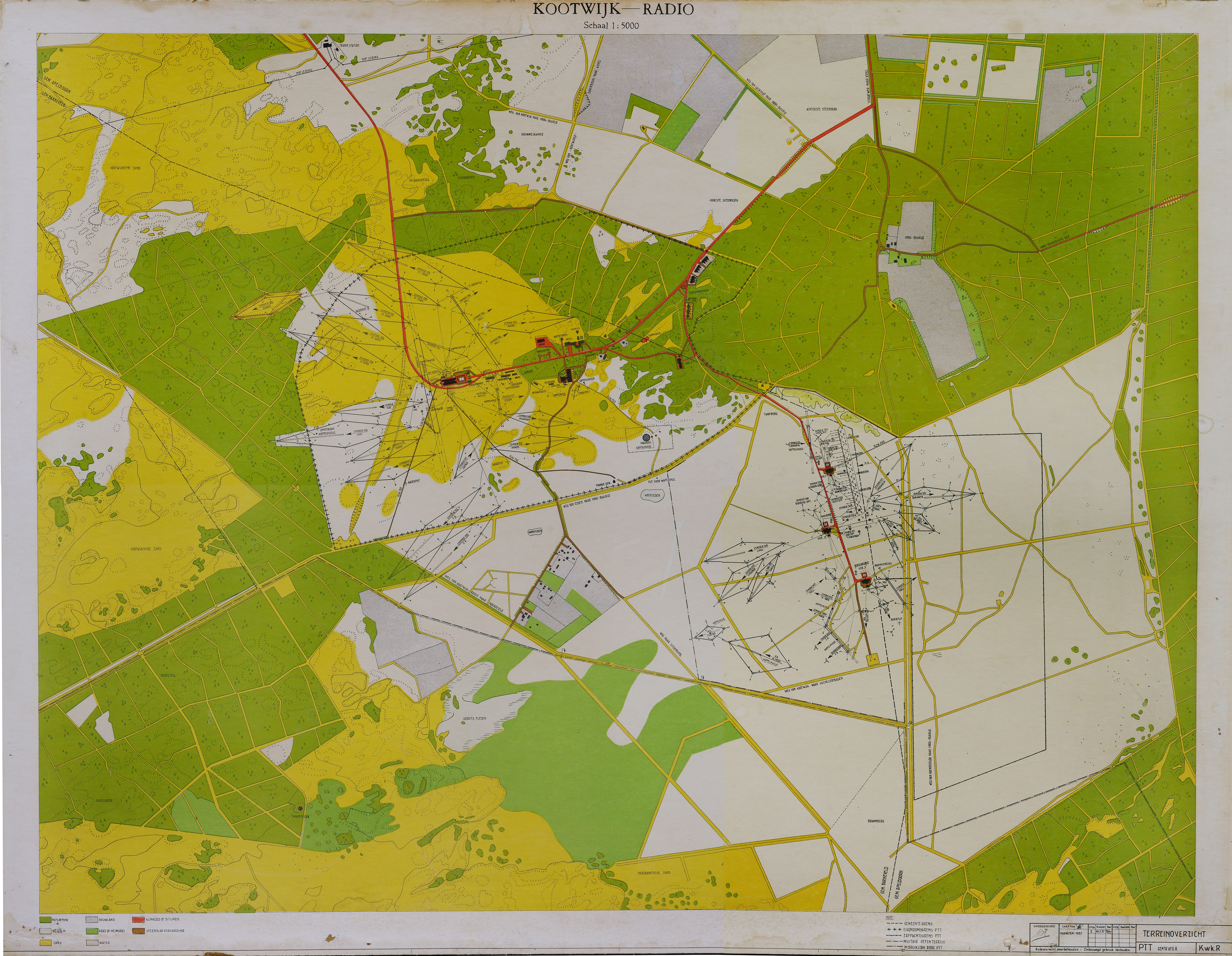Click the BRAMBERG place label
The image size is (1232, 956).
[x=876, y=821]
